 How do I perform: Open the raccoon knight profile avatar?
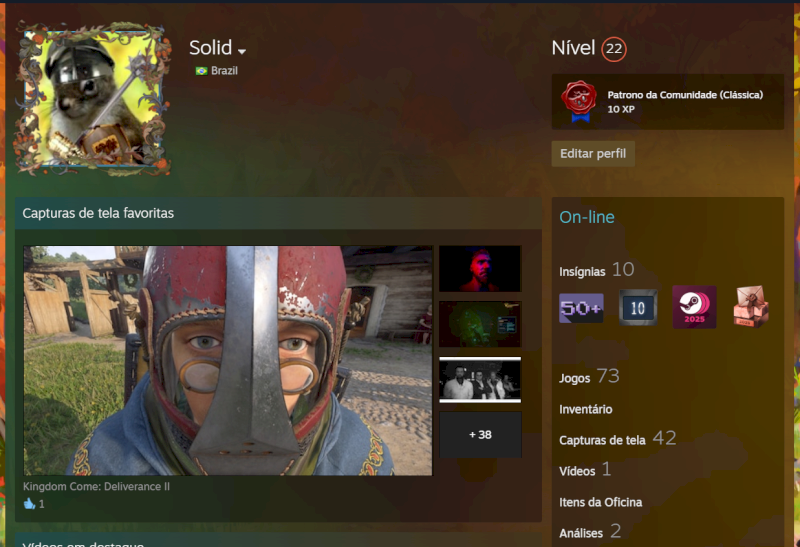pyautogui.click(x=93, y=99)
